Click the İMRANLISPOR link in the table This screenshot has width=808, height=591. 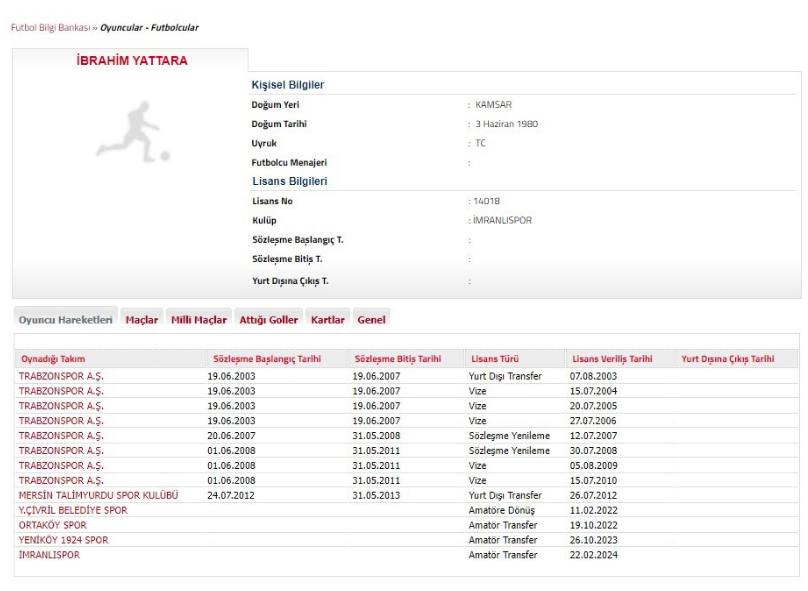pyautogui.click(x=49, y=555)
